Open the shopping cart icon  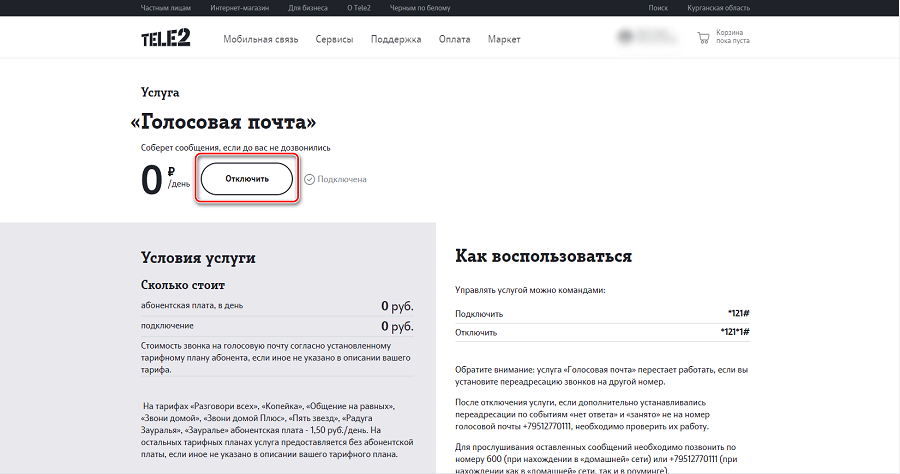703,38
